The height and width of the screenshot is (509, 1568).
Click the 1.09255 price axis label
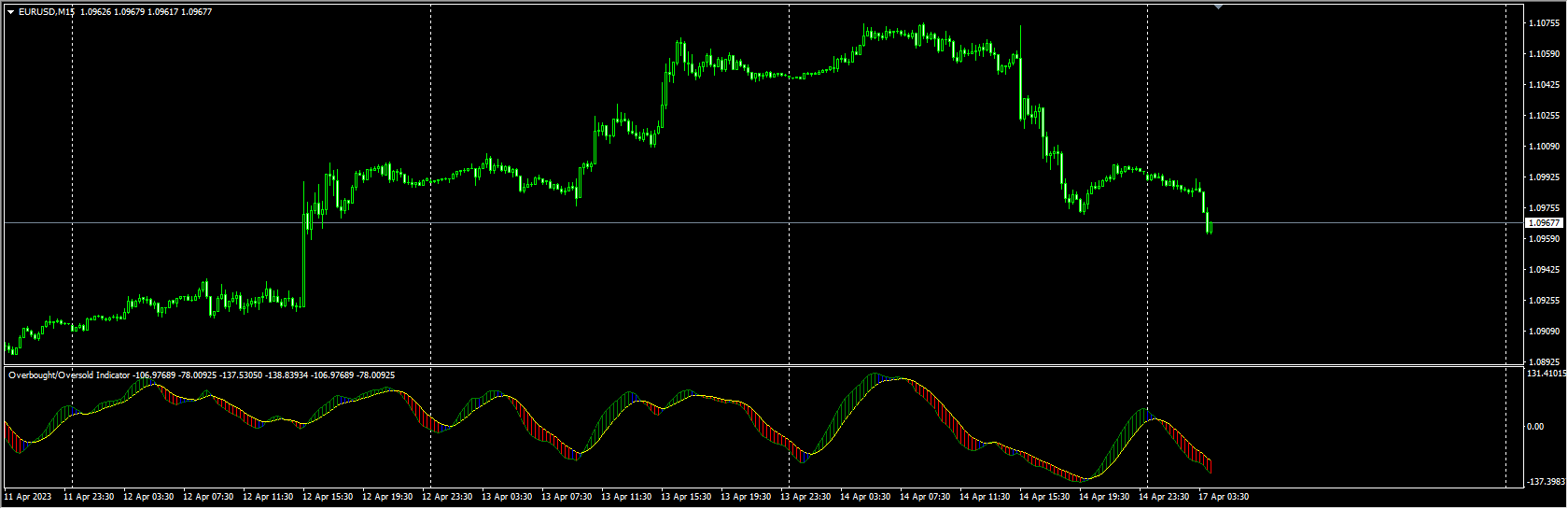click(1545, 301)
